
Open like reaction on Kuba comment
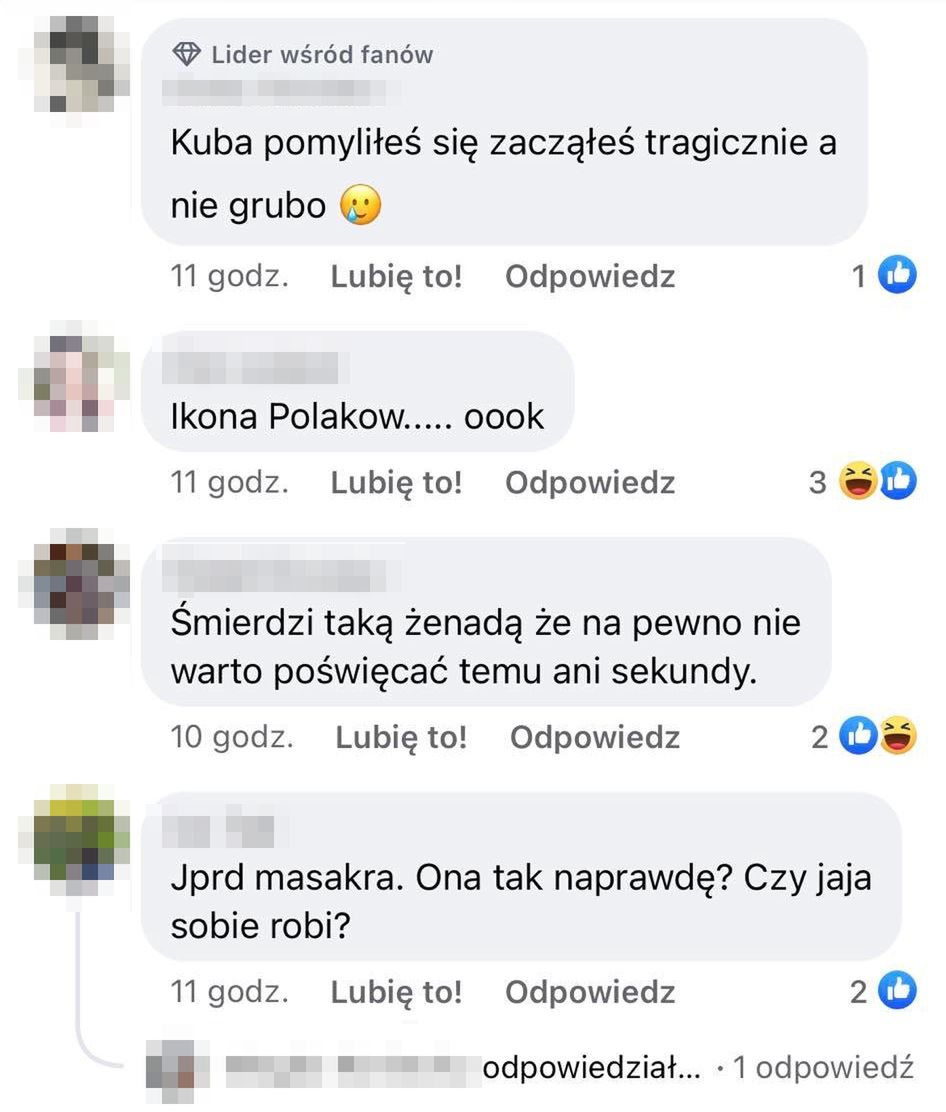898,274
